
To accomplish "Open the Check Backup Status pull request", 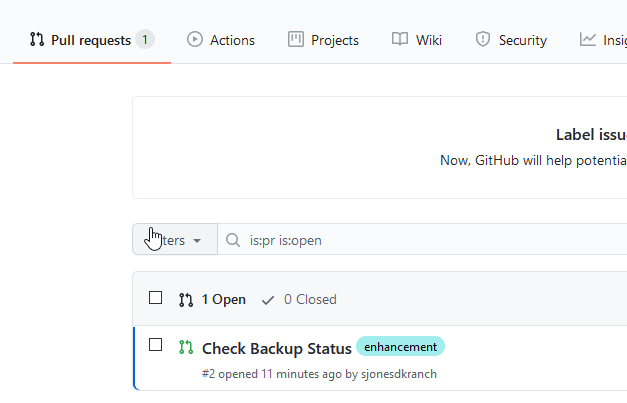I will coord(277,348).
